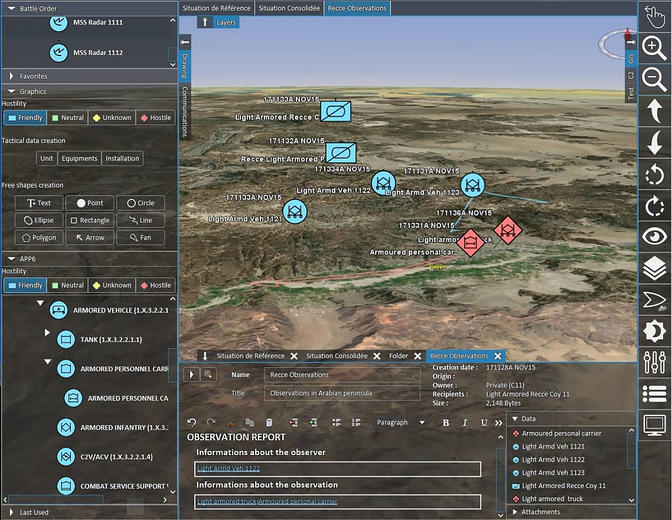Click the zoom out magnifier icon
Viewport: 672px width, 520px height.
(654, 79)
